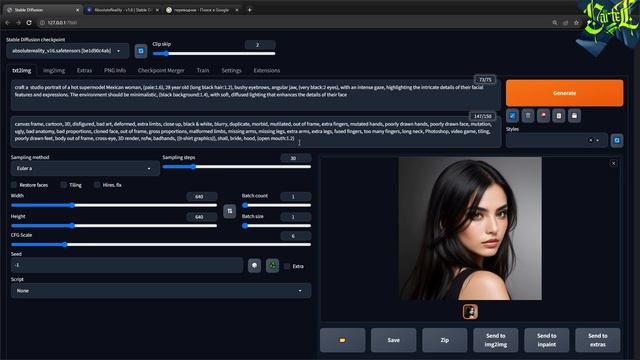Enable Hires. fix checkbox
640x360 pixels.
pyautogui.click(x=97, y=185)
